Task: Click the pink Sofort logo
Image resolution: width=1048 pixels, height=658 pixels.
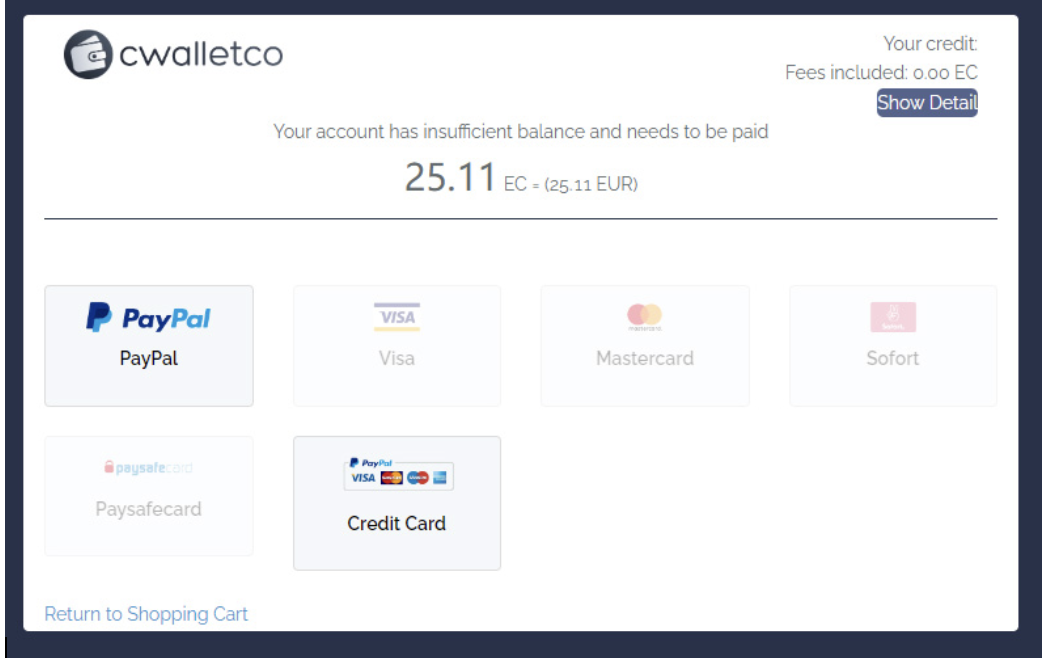Action: click(893, 317)
